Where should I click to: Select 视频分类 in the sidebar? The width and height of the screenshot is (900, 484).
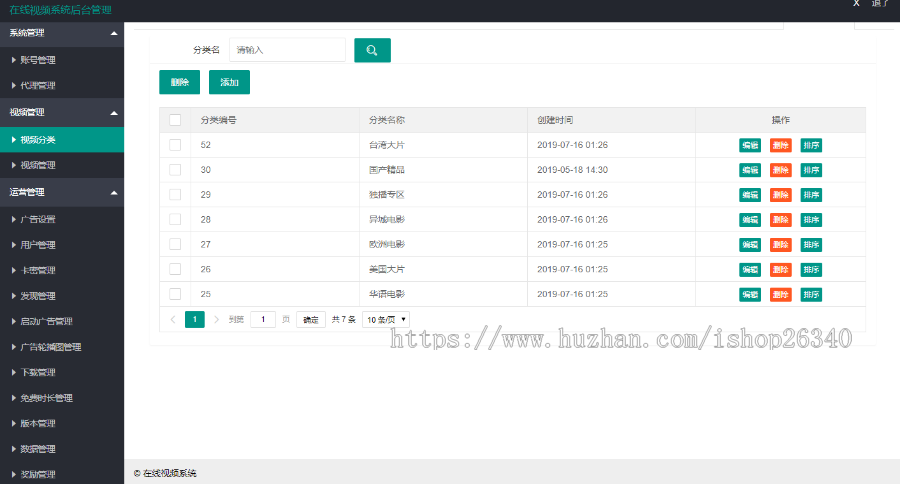coord(62,140)
